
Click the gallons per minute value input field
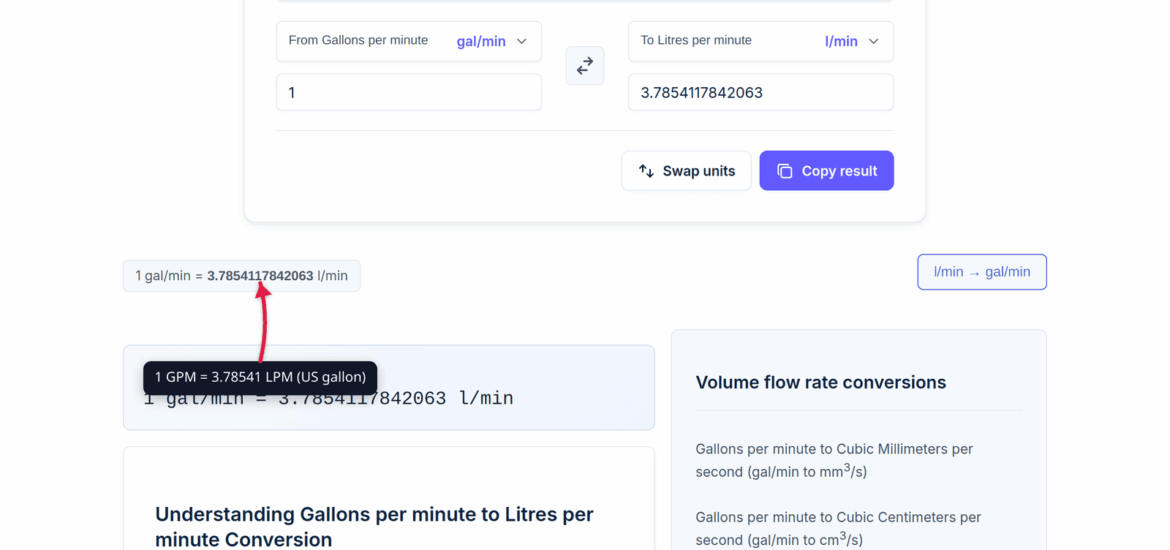coord(409,93)
